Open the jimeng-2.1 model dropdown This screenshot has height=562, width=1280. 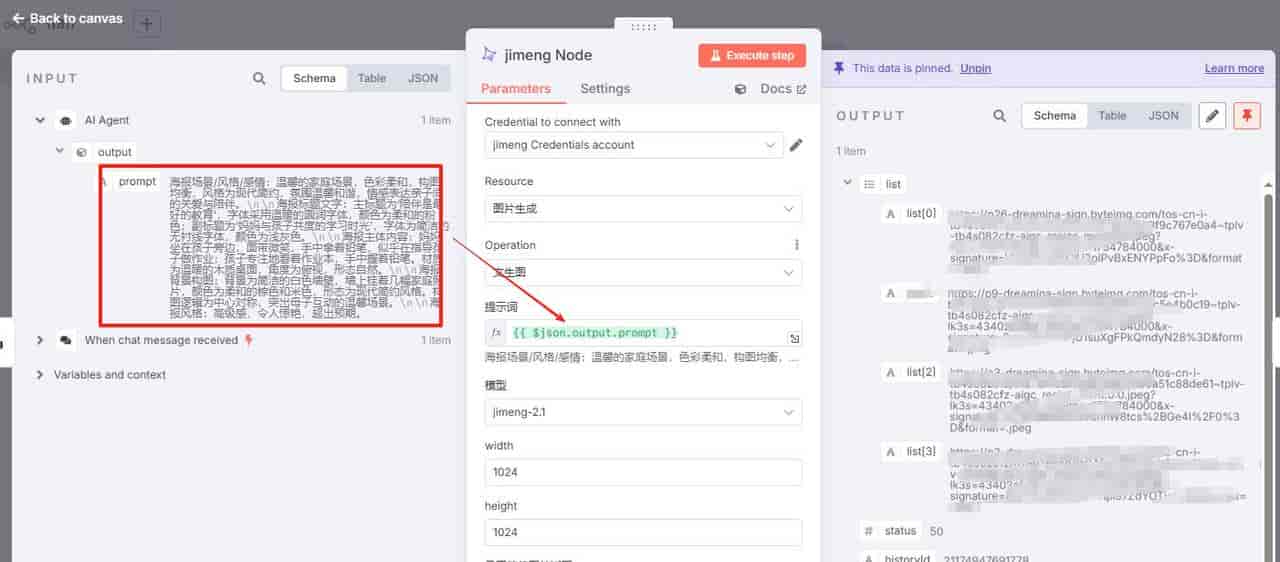coord(643,412)
